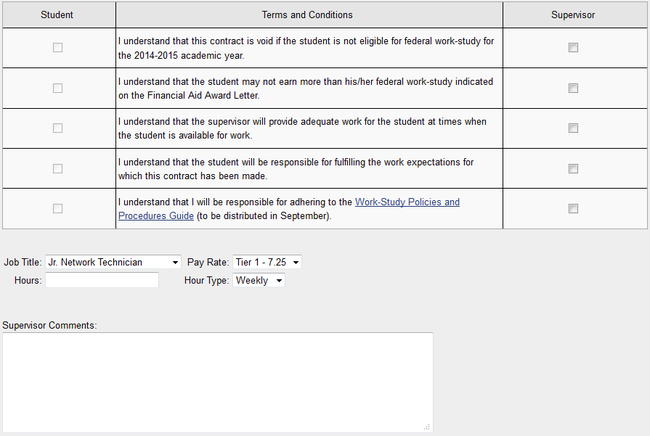Image resolution: width=650 pixels, height=436 pixels.
Task: Click the Supervisor column header
Action: [573, 15]
